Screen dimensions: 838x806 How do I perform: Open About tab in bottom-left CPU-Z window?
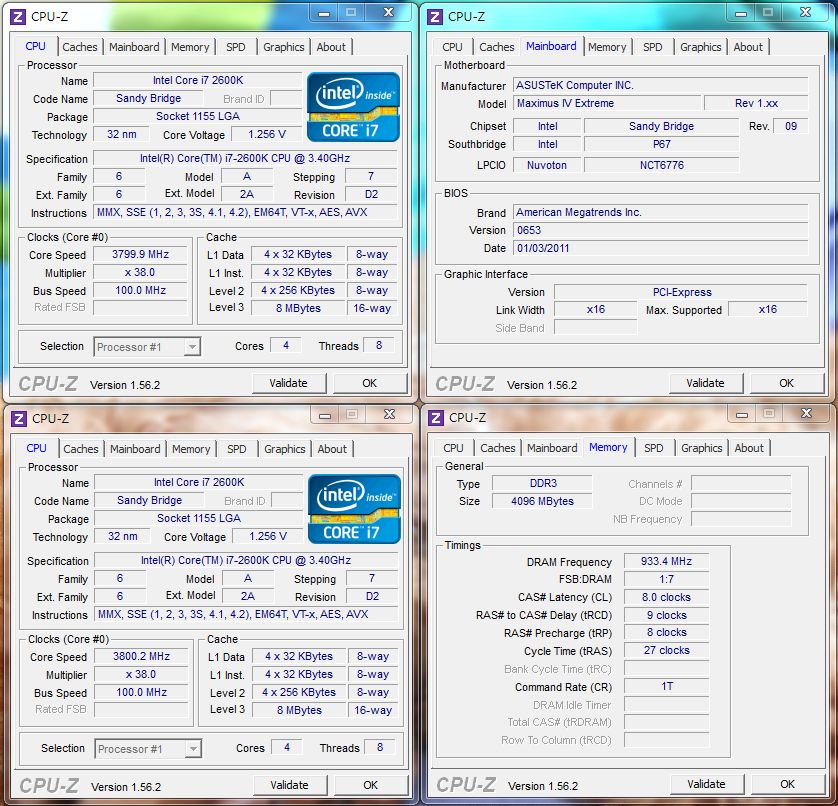[x=332, y=449]
